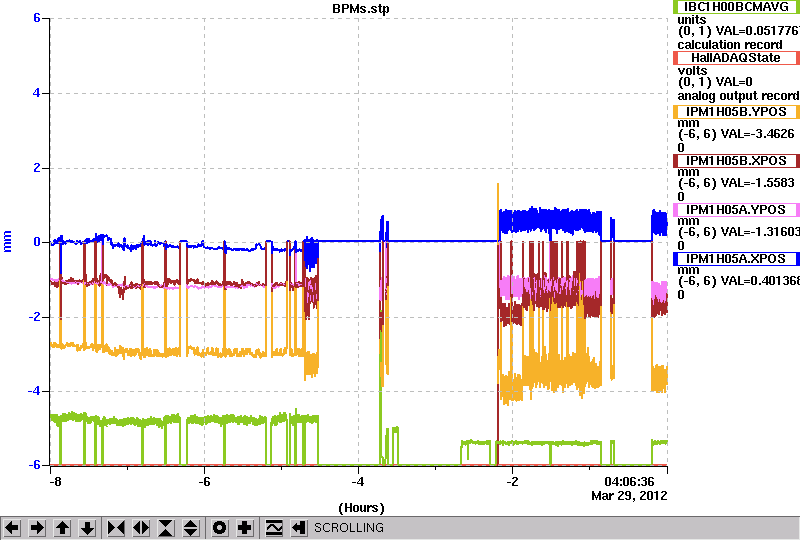Click the (Hours) x-axis label
The width and height of the screenshot is (800, 540).
point(361,508)
